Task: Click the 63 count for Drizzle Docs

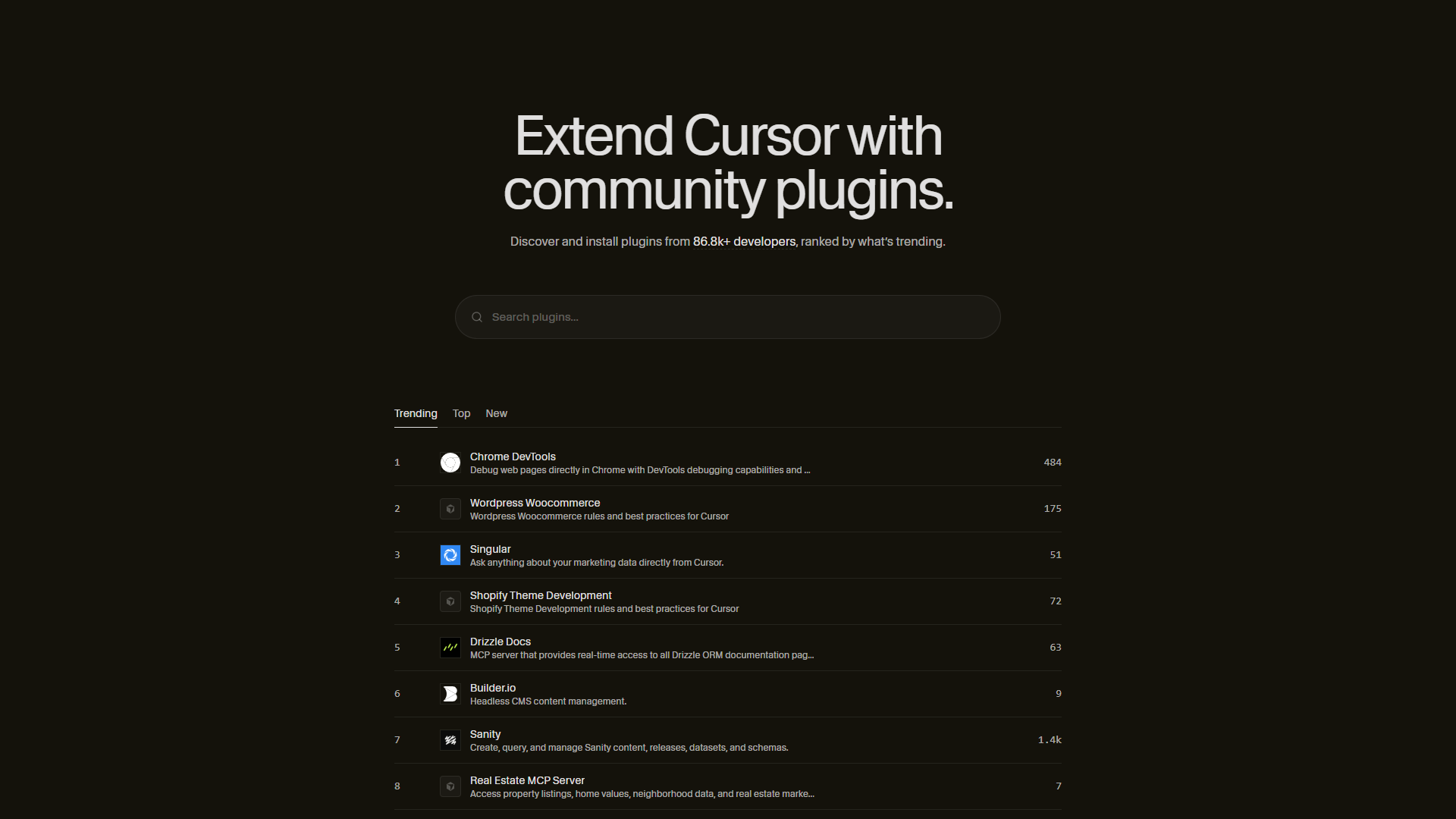Action: 1056,648
